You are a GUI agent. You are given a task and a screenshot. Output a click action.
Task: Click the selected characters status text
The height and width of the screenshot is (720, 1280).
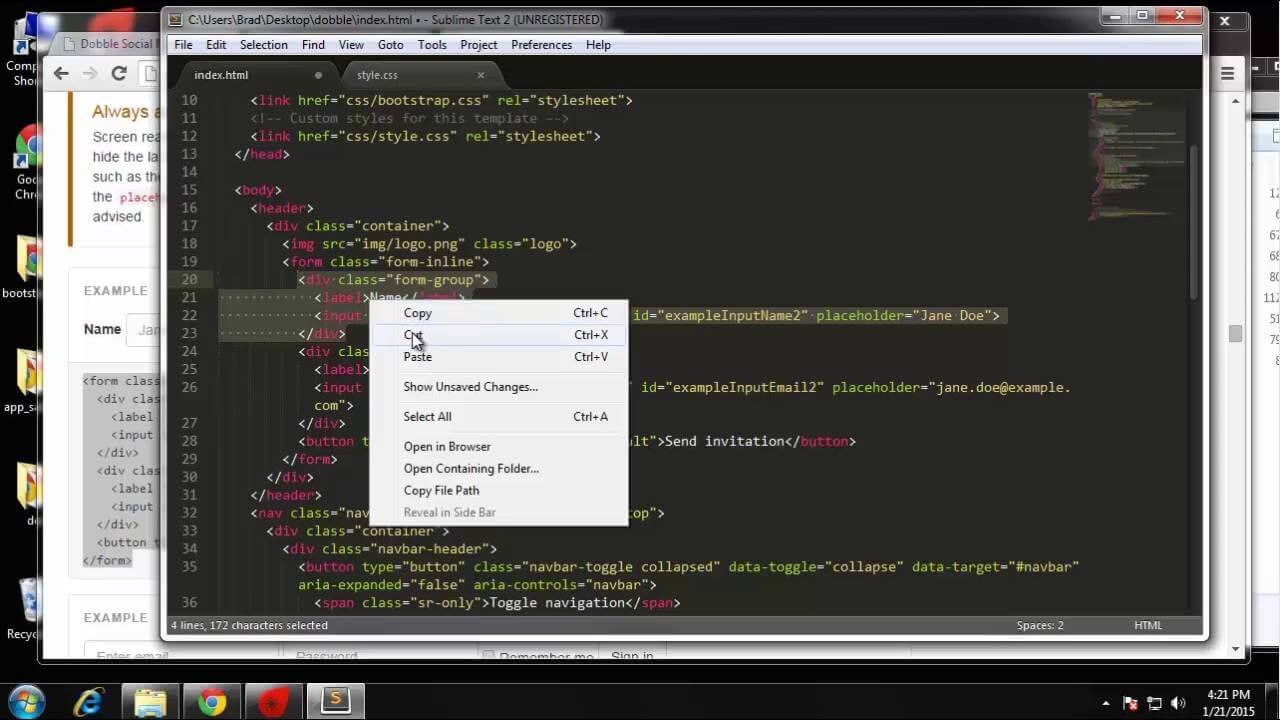click(x=249, y=625)
